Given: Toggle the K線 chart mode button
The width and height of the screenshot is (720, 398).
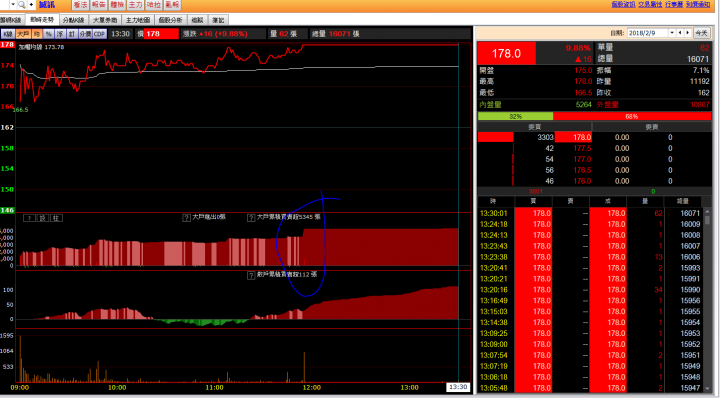Looking at the screenshot, I should coord(8,34).
